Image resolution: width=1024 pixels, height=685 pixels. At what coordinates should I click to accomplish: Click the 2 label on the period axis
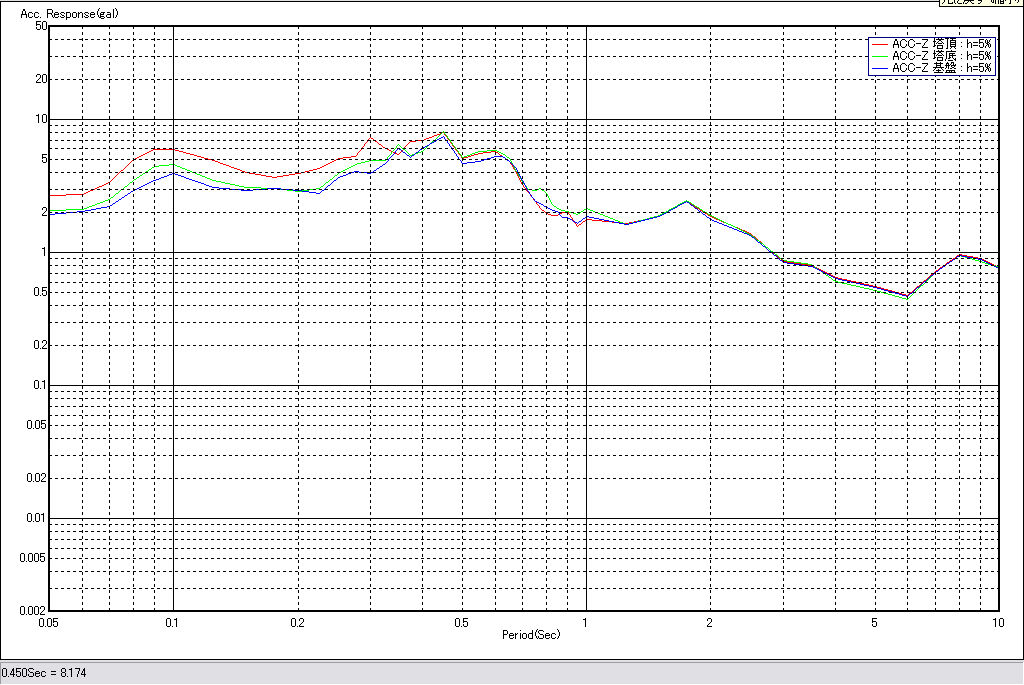pos(710,622)
